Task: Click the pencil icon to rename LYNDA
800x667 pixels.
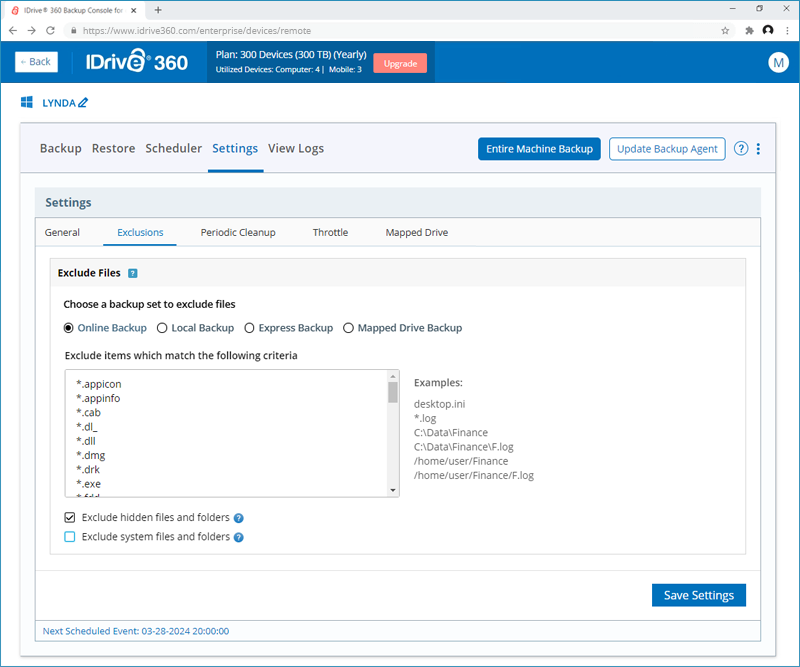Action: tap(83, 103)
